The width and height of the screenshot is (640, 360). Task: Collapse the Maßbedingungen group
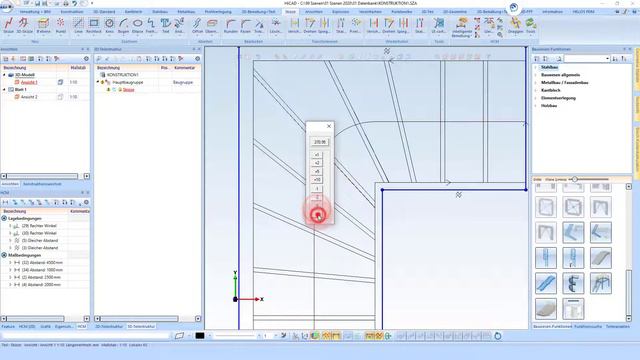pos(4,255)
